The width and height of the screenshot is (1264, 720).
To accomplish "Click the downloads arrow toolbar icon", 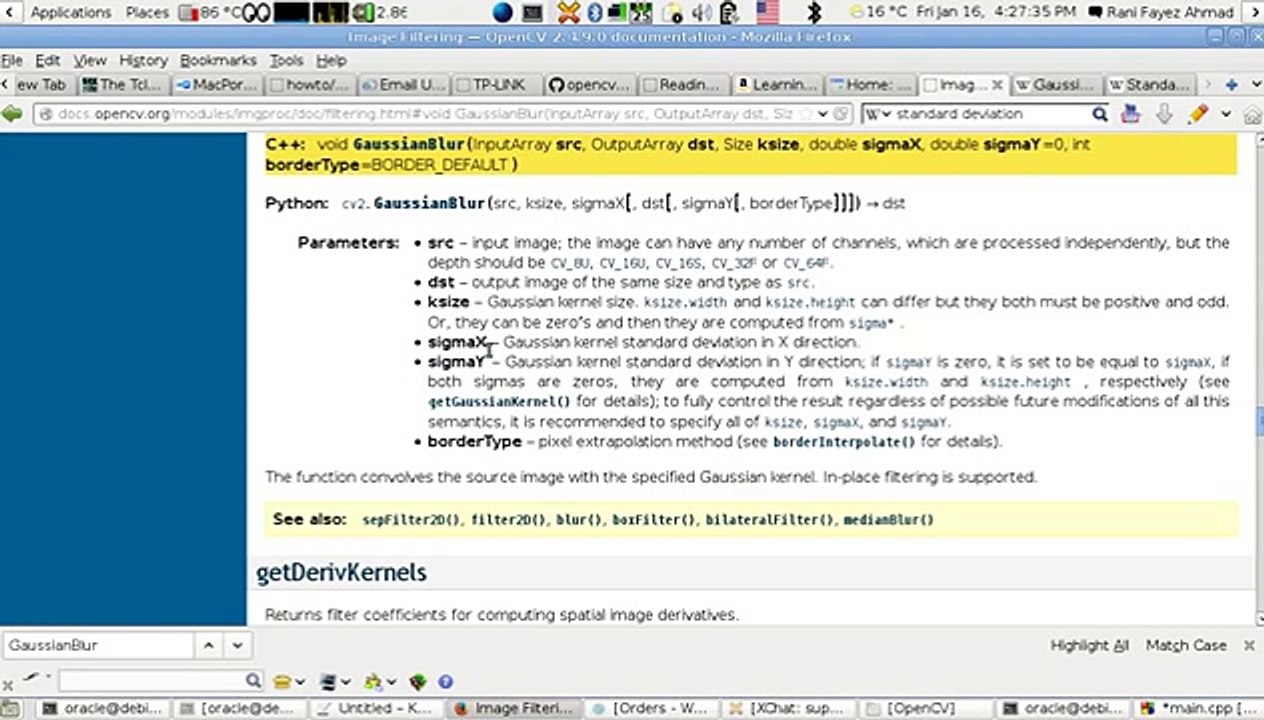I will pyautogui.click(x=1163, y=114).
